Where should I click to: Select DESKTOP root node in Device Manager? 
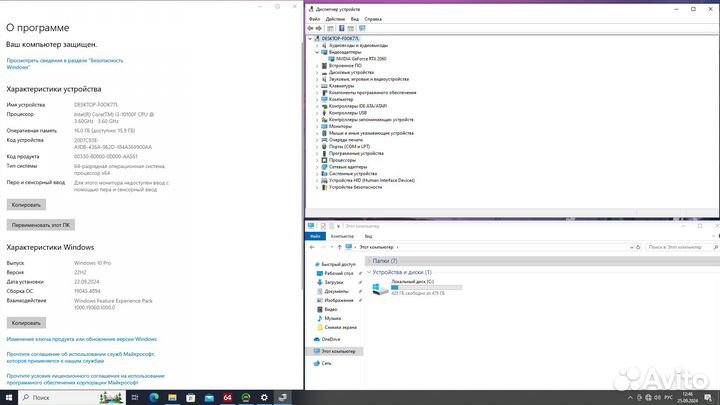(340, 39)
